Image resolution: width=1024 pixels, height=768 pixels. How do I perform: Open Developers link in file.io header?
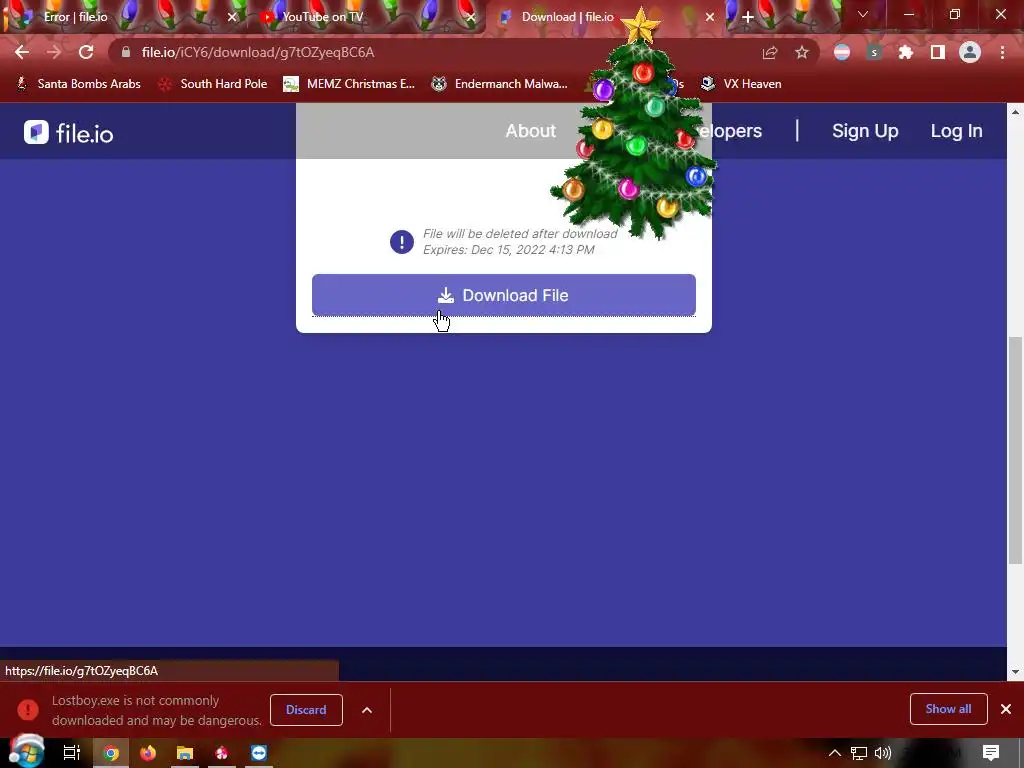click(x=731, y=131)
